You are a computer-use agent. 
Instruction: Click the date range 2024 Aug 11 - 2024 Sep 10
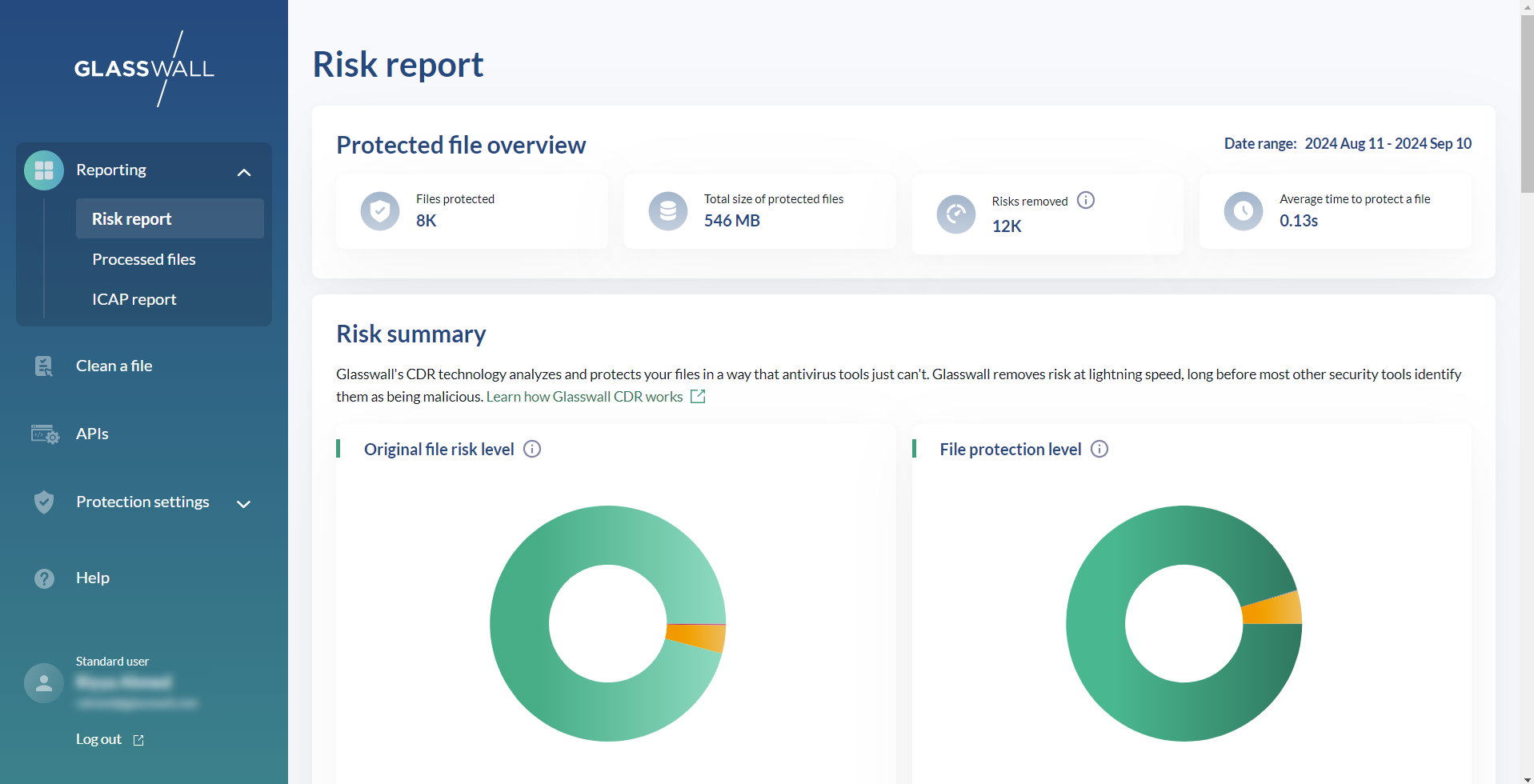pos(1388,143)
